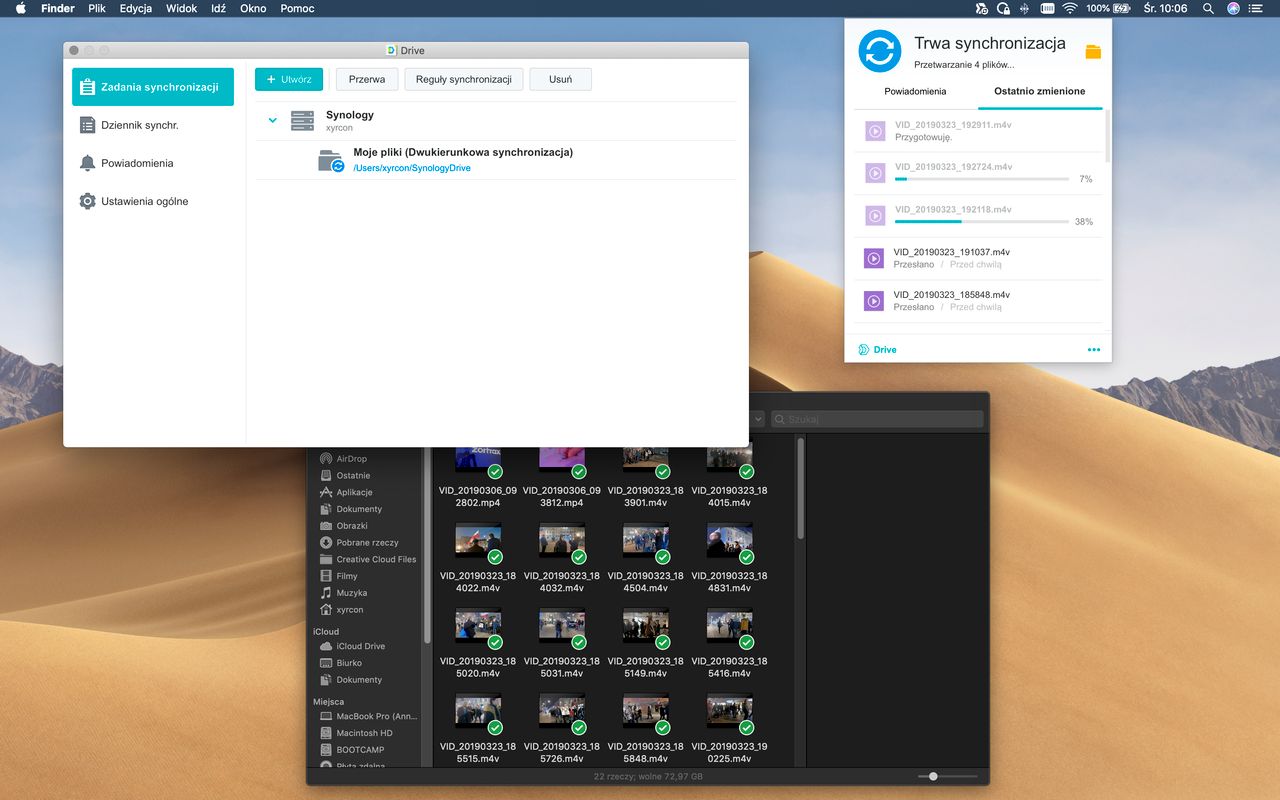Switch to the Powiadomienia tab in popup

[915, 91]
